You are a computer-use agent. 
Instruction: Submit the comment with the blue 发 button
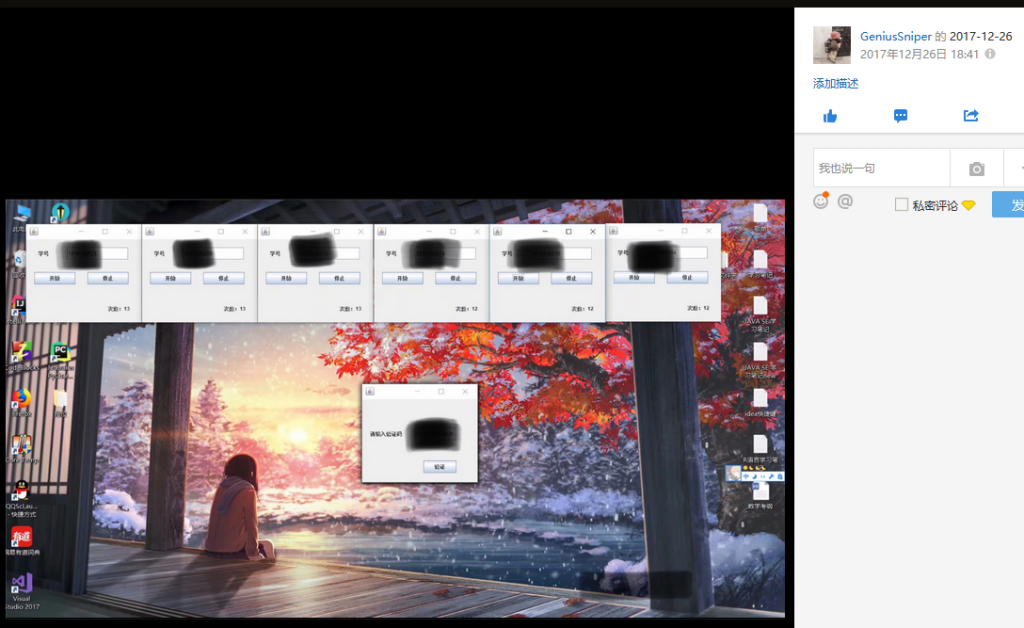point(1008,204)
